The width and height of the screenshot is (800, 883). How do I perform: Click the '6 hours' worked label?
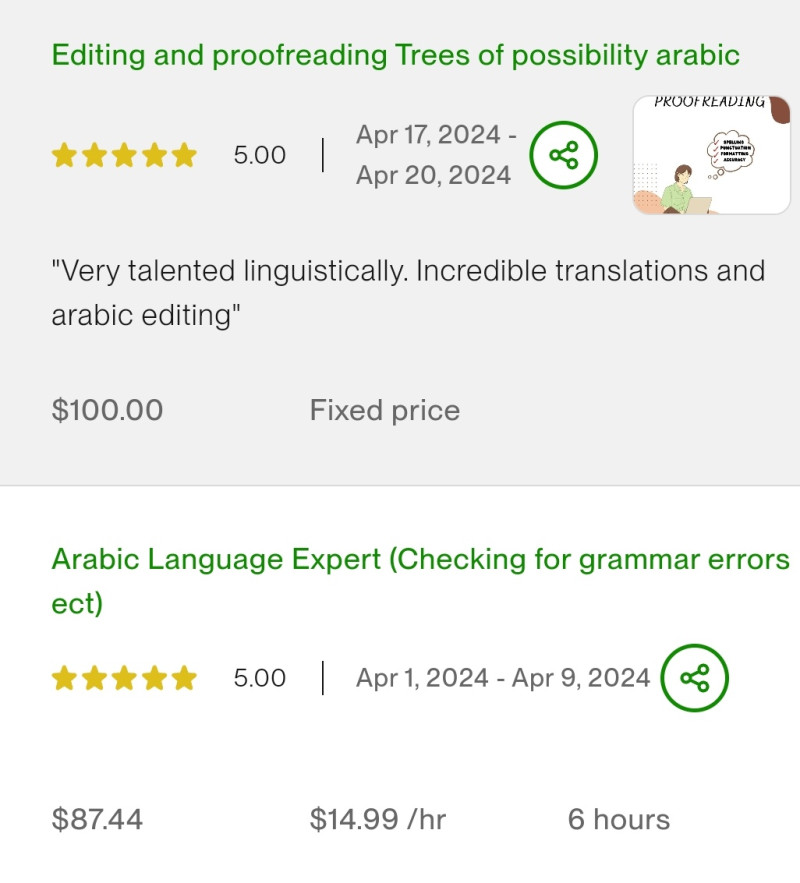point(618,820)
